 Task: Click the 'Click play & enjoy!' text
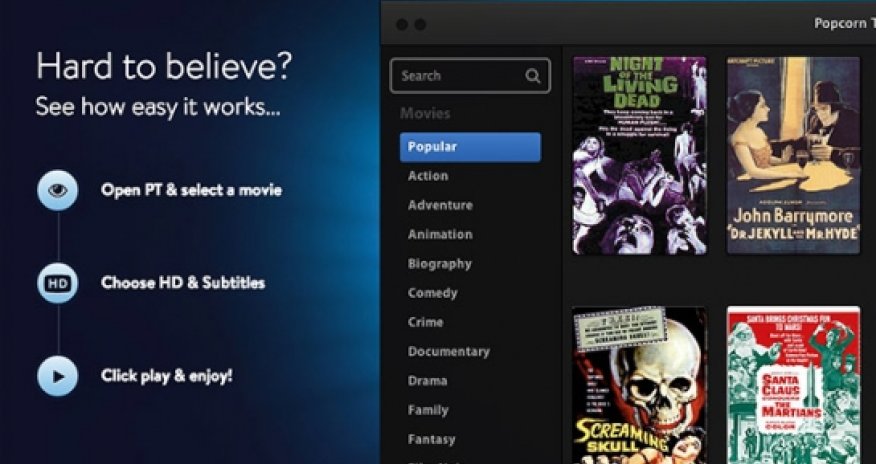pyautogui.click(x=166, y=376)
